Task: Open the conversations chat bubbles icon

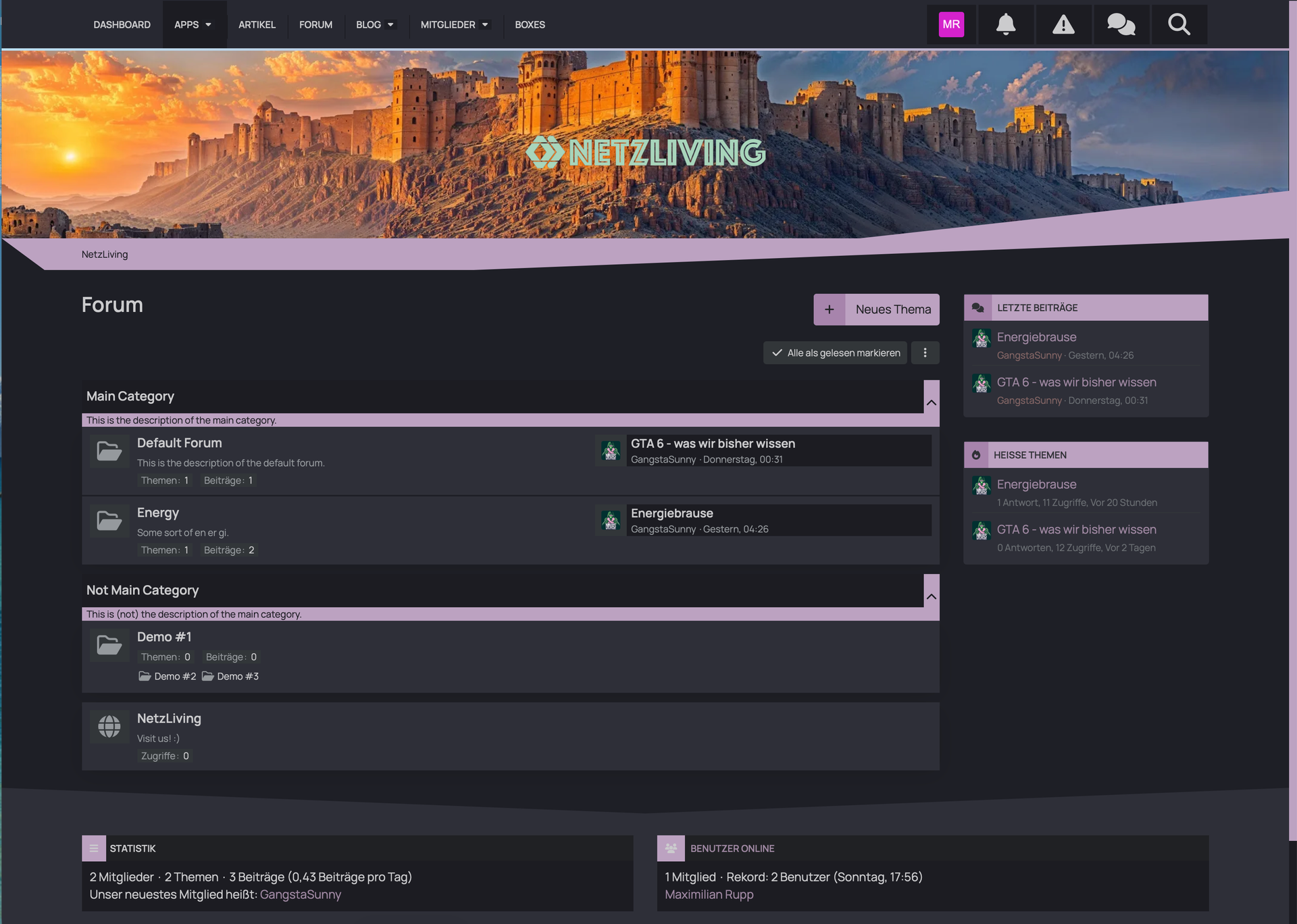Action: coord(1121,25)
